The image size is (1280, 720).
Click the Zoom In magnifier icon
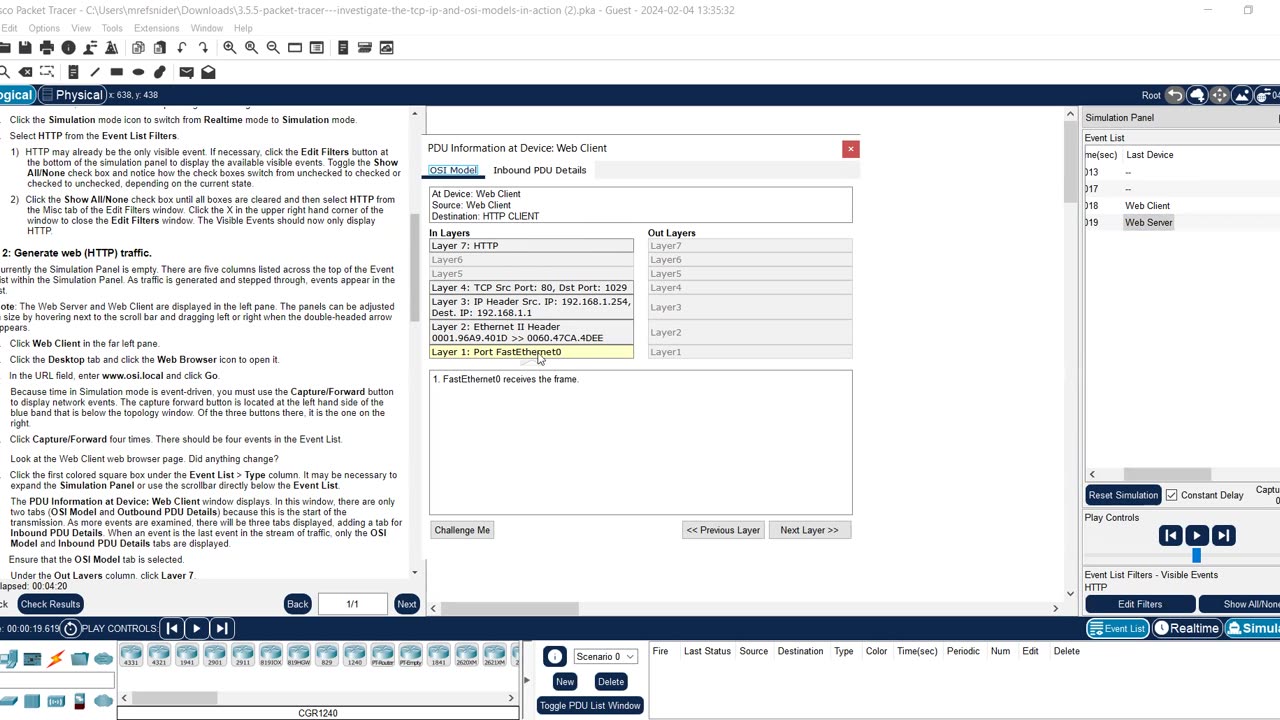coord(230,48)
